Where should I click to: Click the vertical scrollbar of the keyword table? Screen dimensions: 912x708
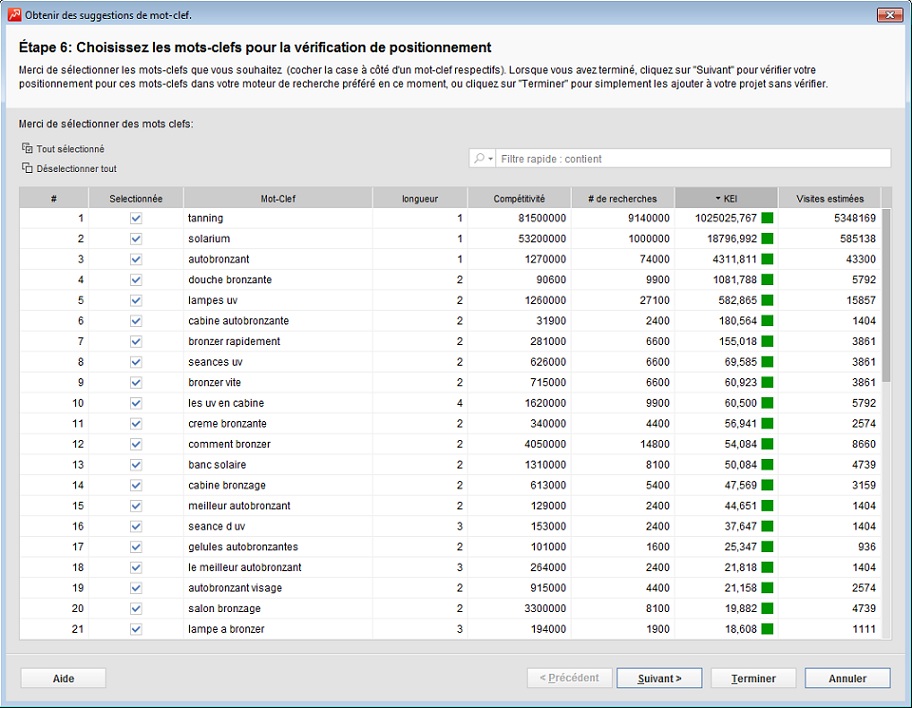pyautogui.click(x=886, y=300)
